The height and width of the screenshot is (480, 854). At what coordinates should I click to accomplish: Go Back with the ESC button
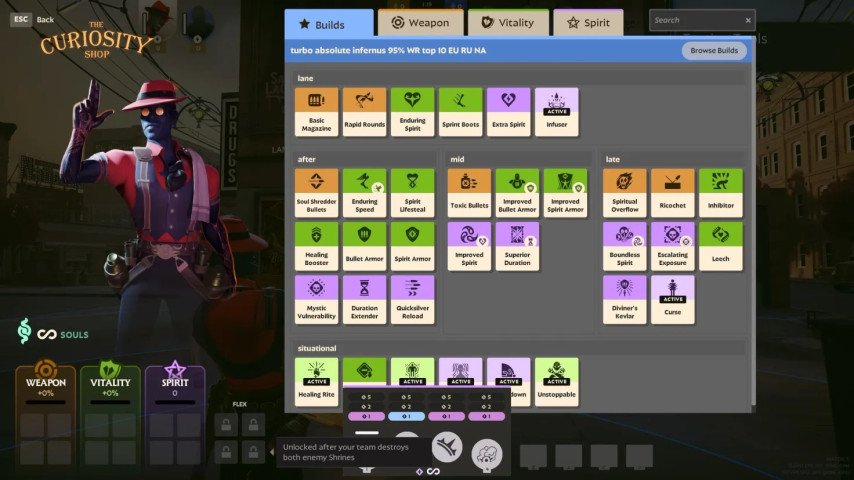pyautogui.click(x=21, y=19)
